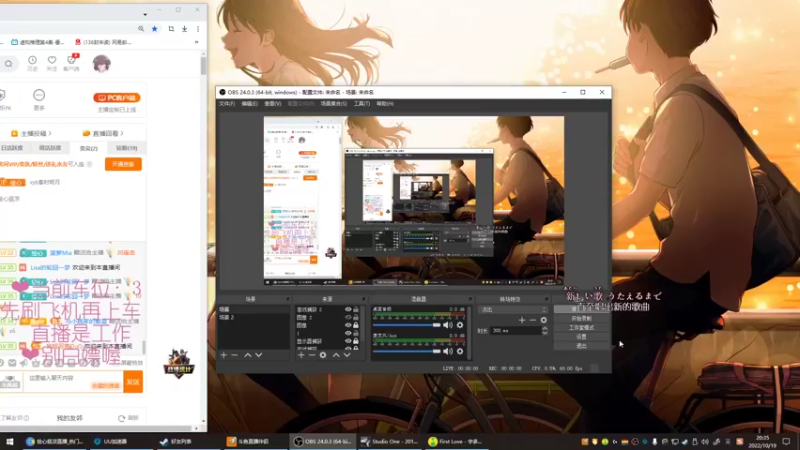Image resolution: width=800 pixels, height=450 pixels.
Task: Show more bookmarks overflow chevron
Action: [196, 42]
